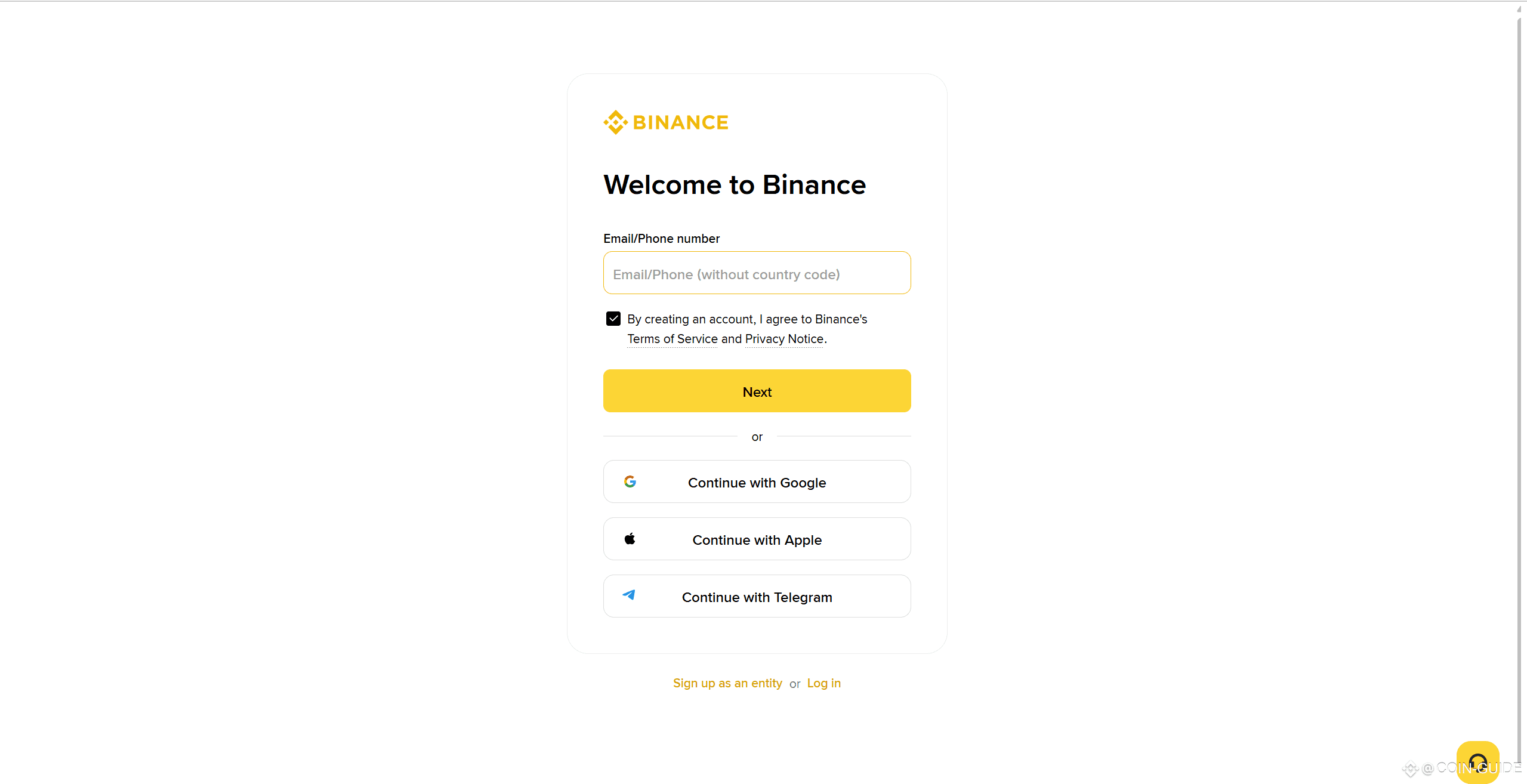The height and width of the screenshot is (784, 1527).
Task: Continue with Apple sign-up
Action: [x=757, y=539]
